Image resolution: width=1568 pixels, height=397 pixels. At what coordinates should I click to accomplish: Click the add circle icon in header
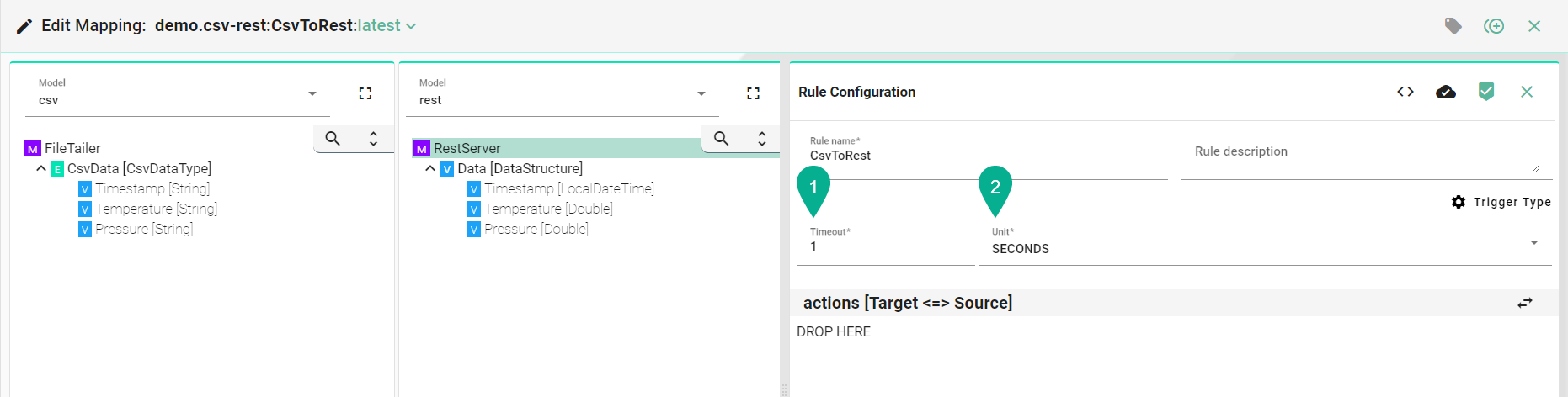point(1494,26)
